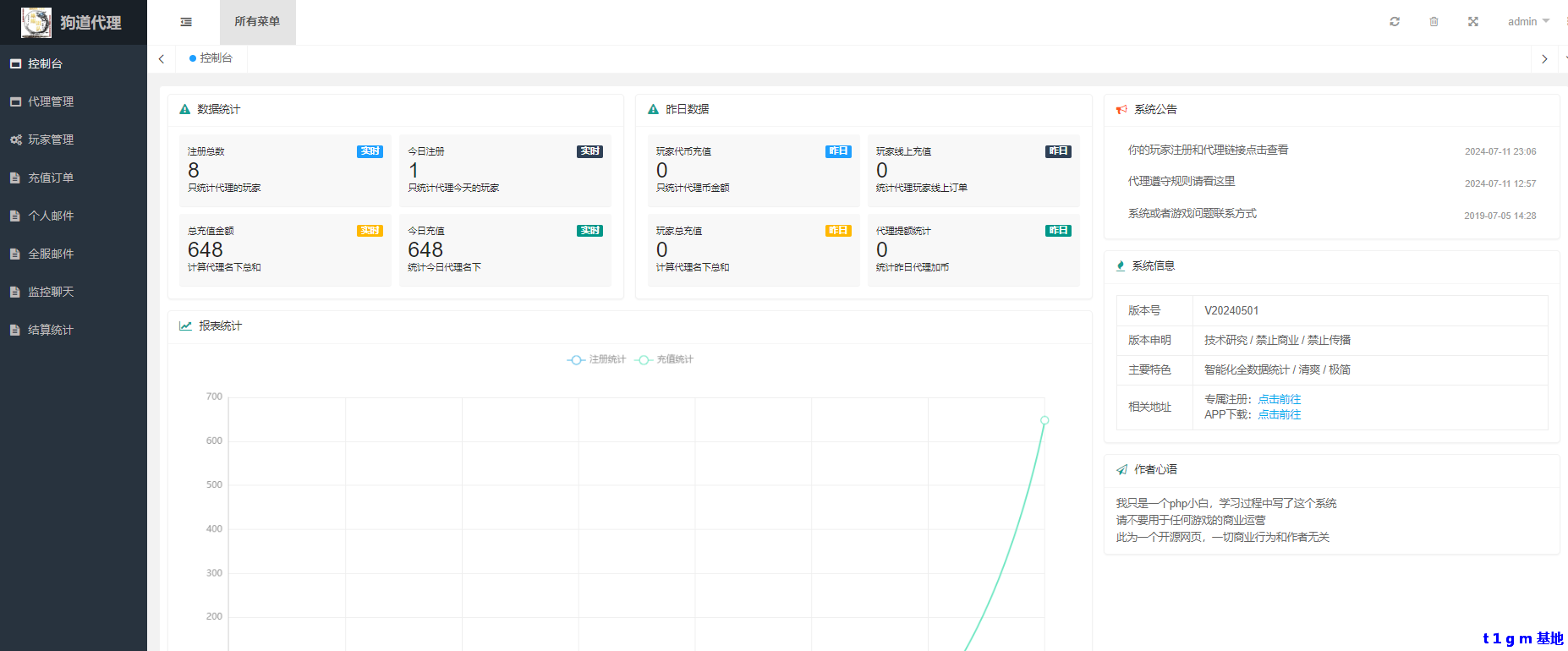Click the 控制台 sidebar icon

click(15, 63)
